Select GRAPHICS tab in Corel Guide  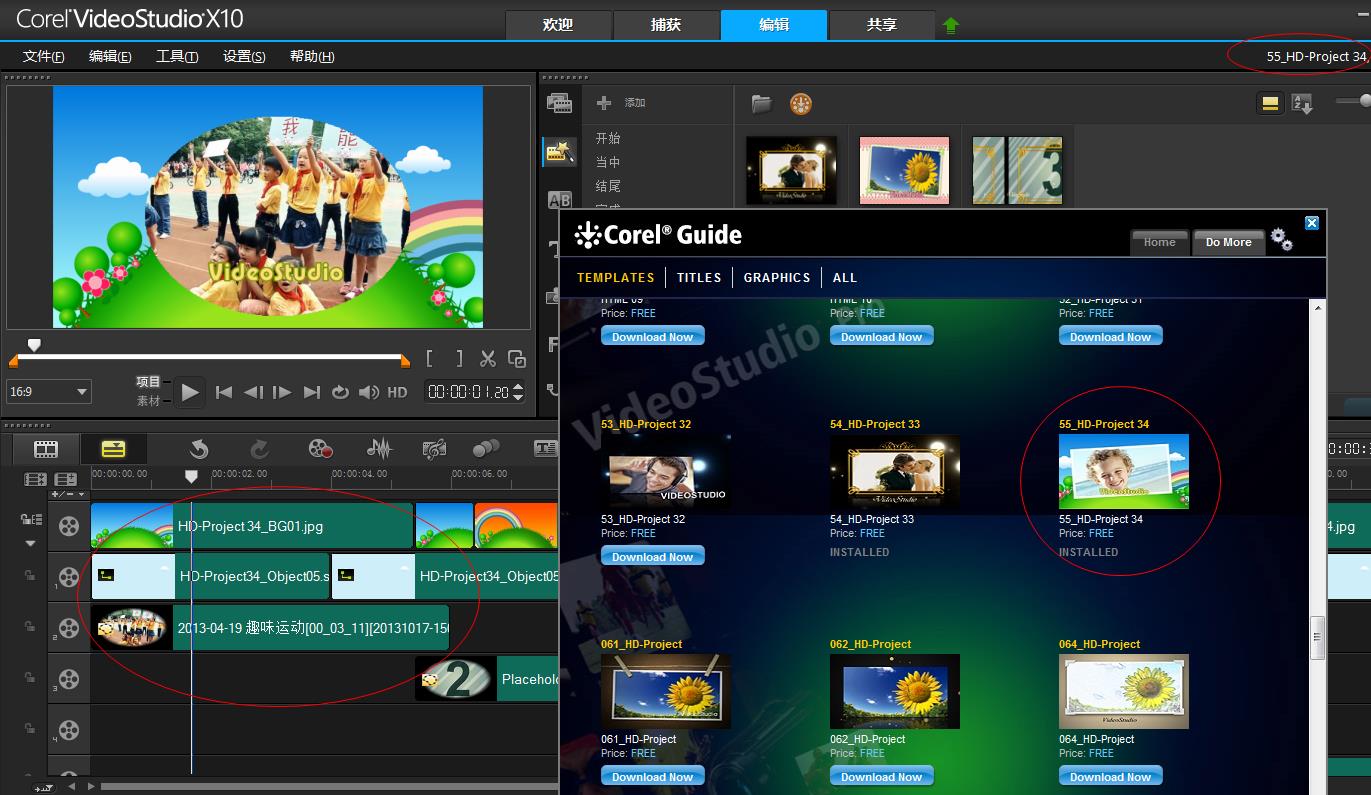tap(777, 277)
